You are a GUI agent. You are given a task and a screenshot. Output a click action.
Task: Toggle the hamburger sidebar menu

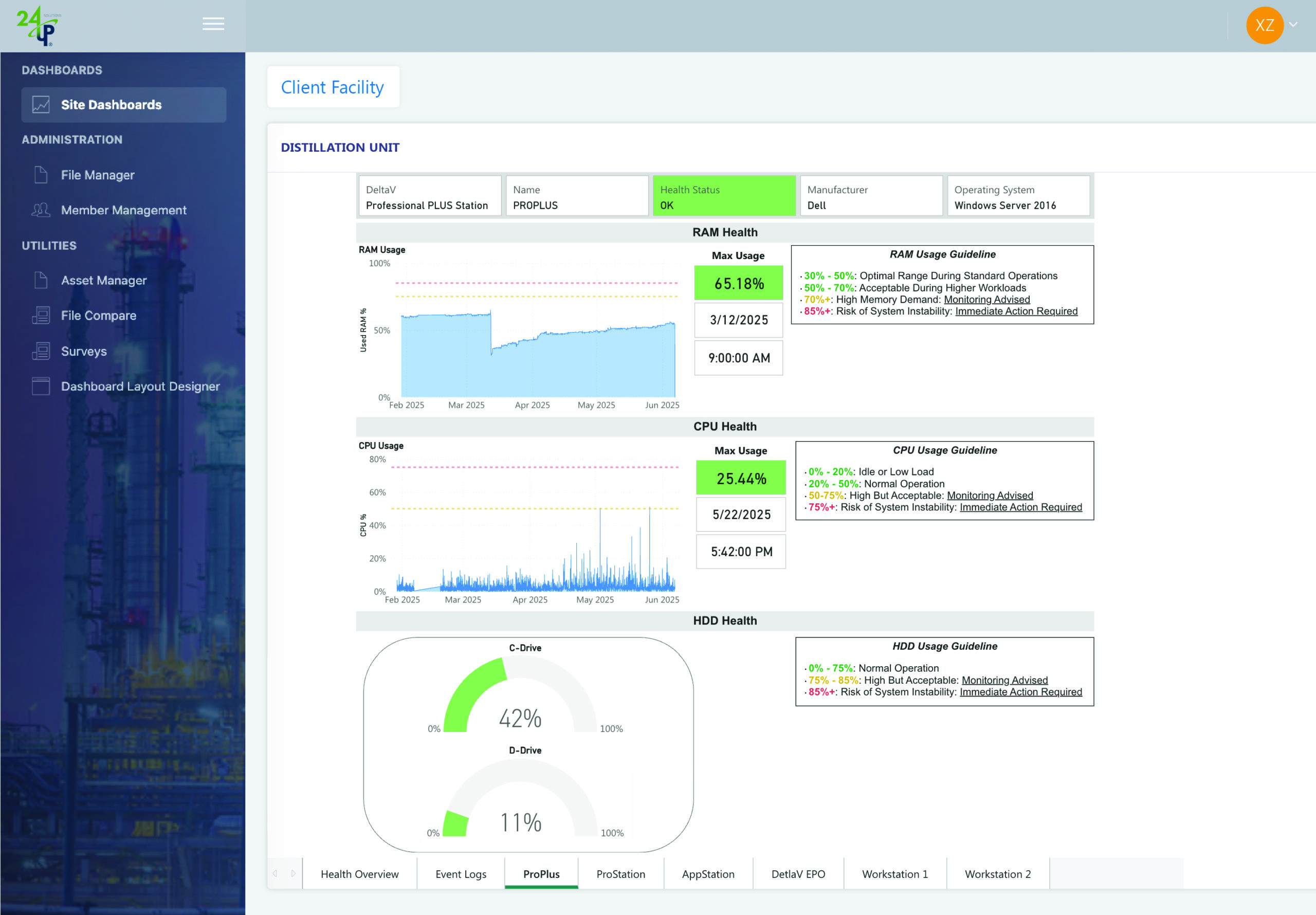pyautogui.click(x=213, y=24)
